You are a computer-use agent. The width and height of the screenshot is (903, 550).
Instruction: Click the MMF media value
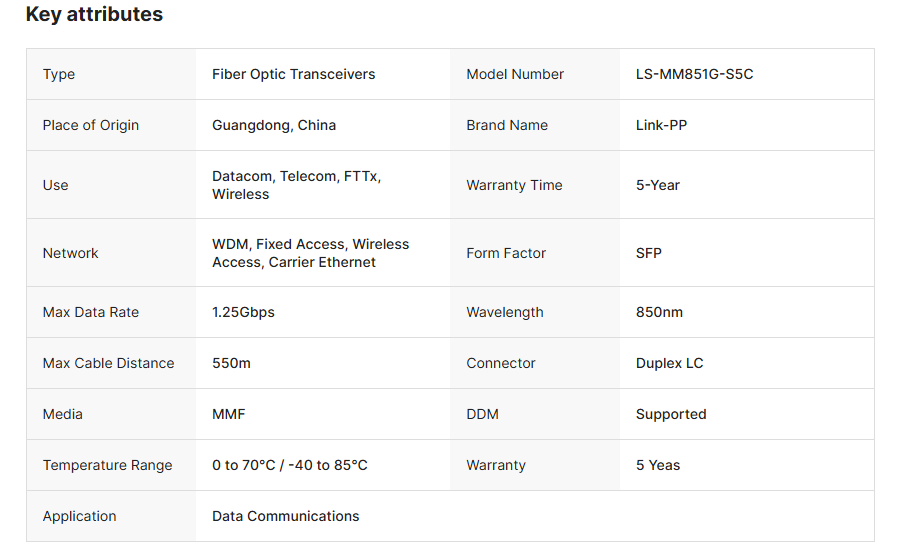229,415
